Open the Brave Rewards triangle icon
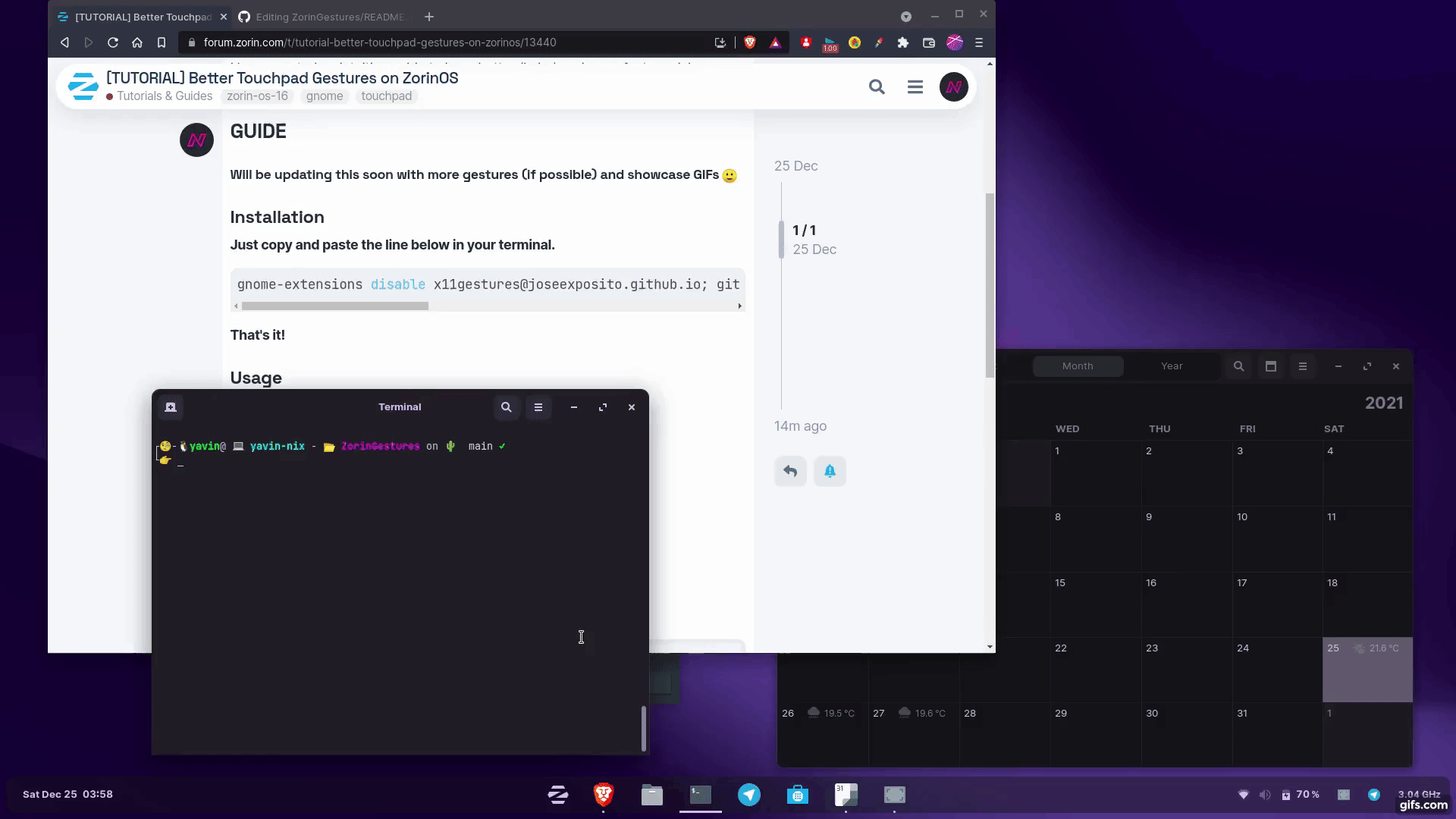Screen dimensions: 1456x819 [775, 42]
